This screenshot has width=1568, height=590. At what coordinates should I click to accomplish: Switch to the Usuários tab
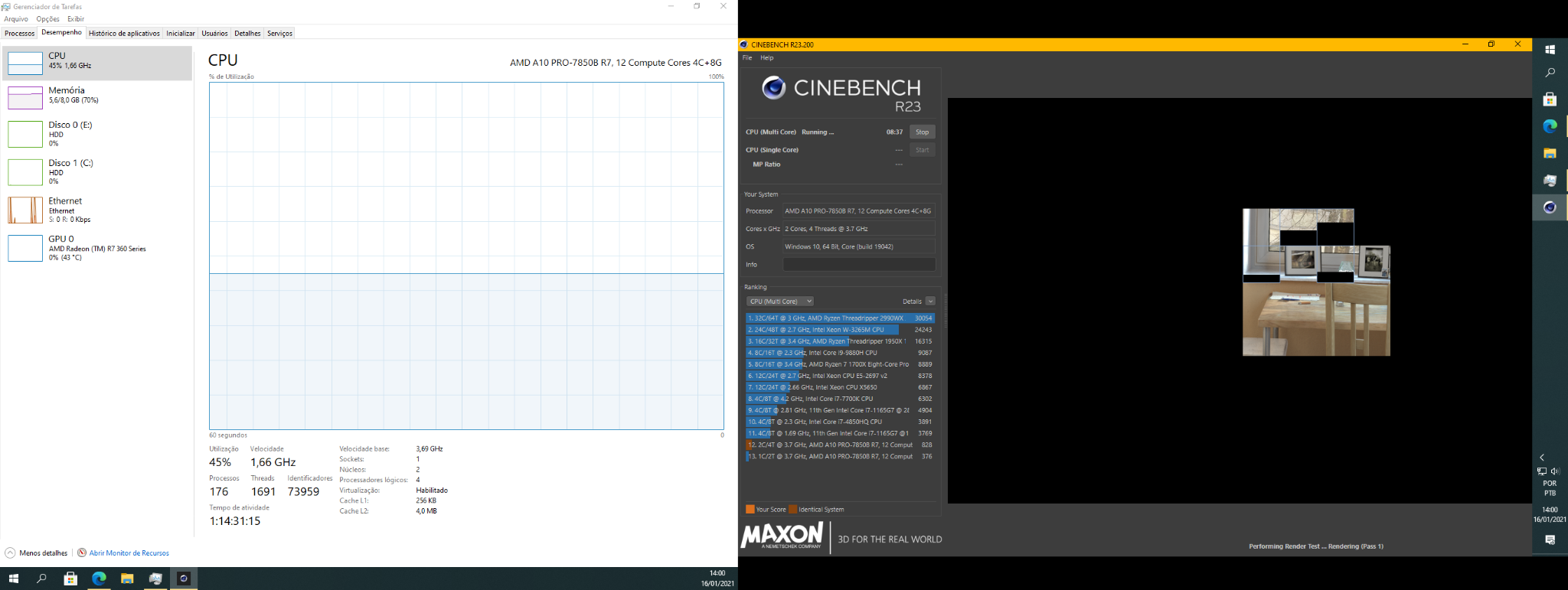(x=214, y=34)
